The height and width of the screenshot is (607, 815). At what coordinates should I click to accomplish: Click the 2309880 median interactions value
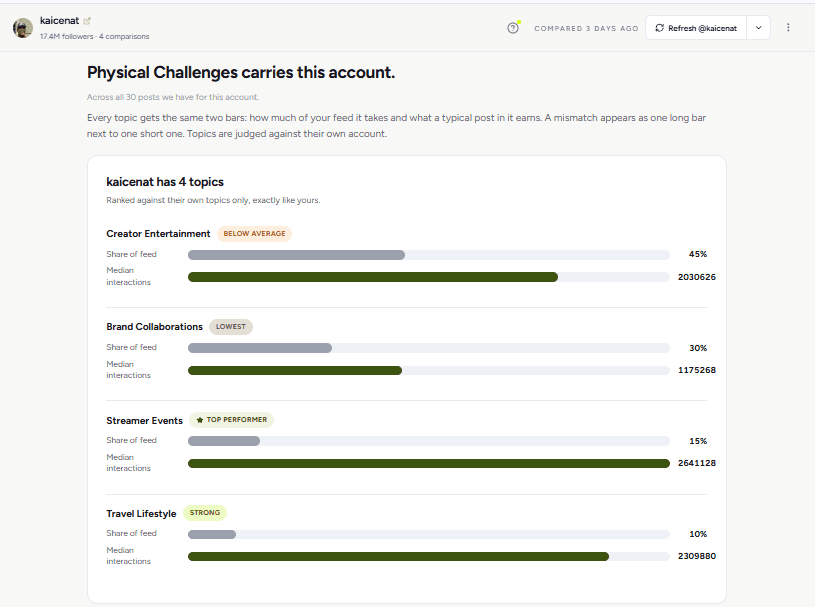tap(696, 556)
